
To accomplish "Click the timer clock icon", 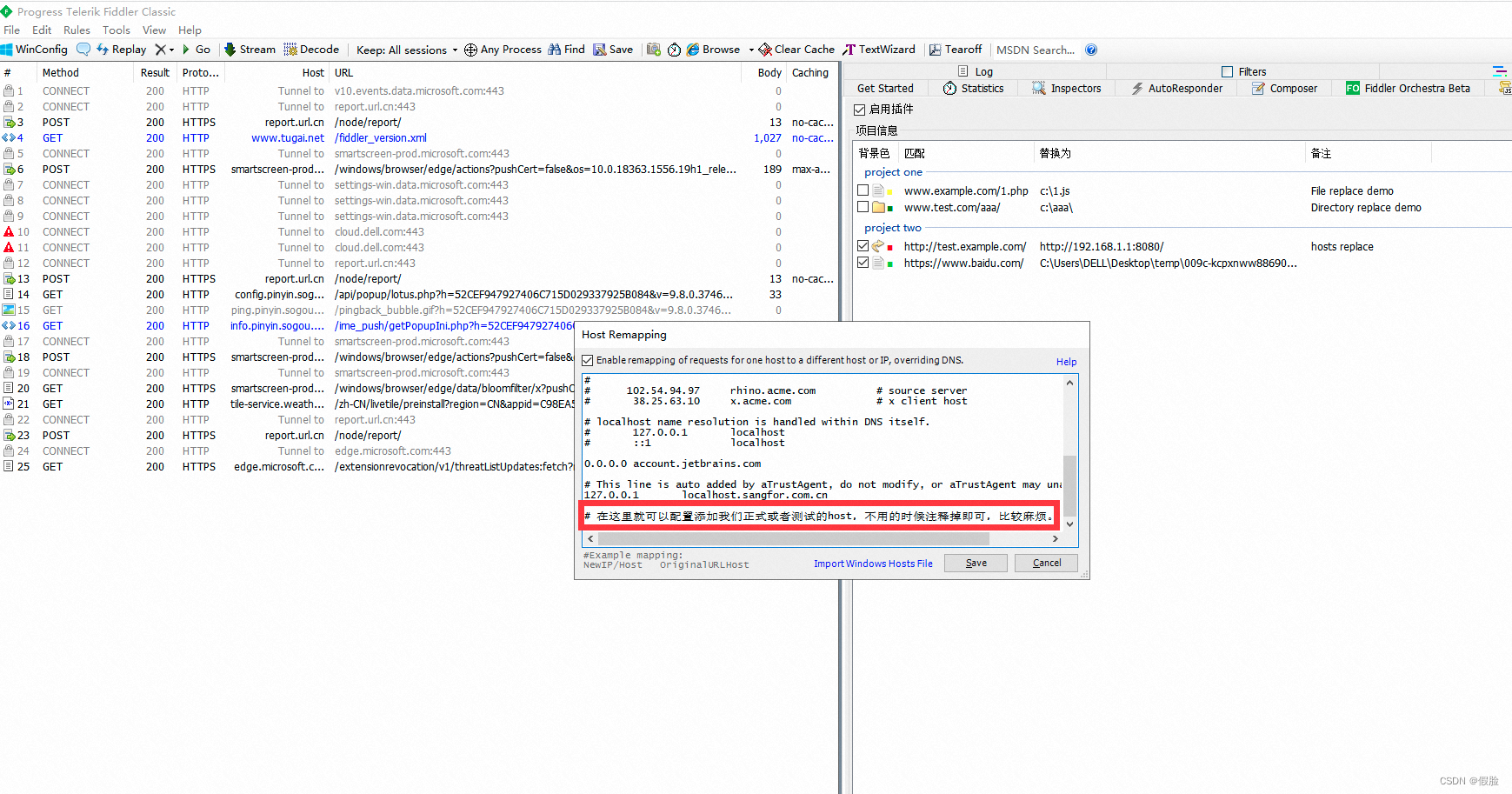I will pos(674,50).
